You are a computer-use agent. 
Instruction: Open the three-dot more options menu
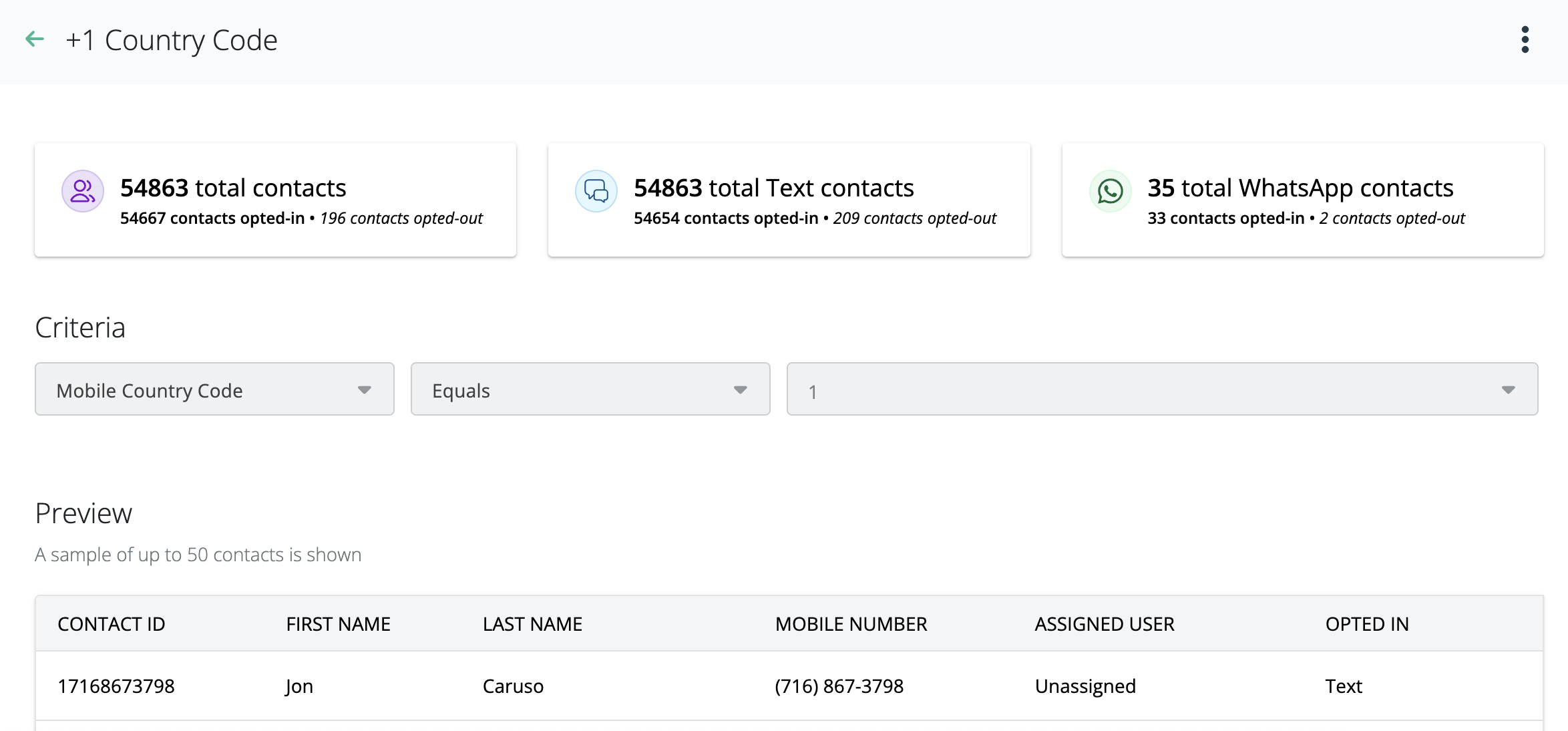click(x=1525, y=39)
